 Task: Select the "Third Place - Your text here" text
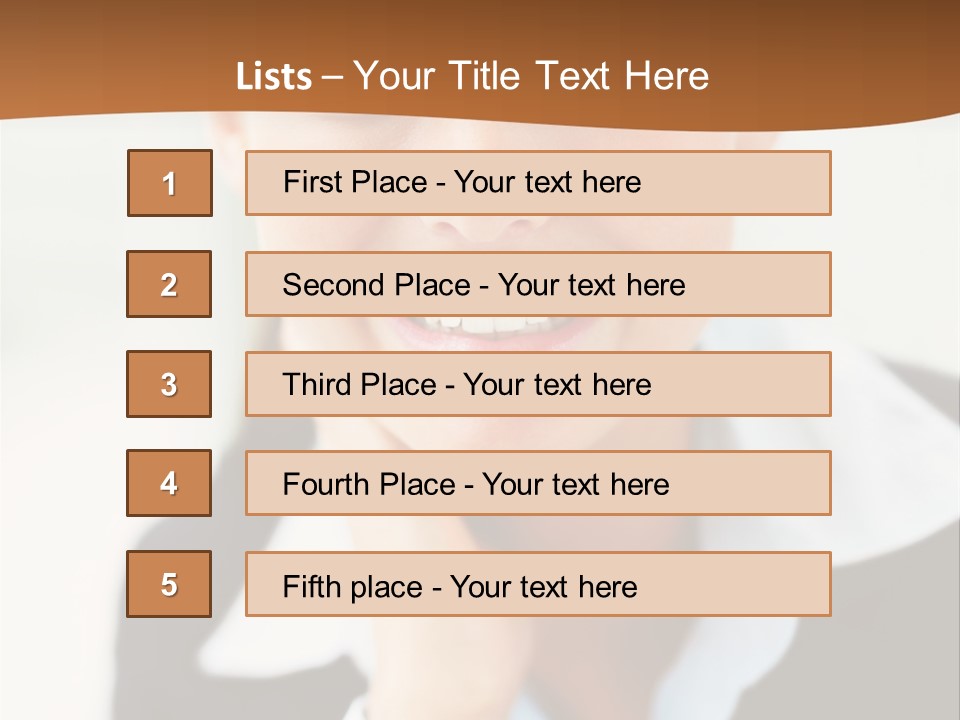tap(467, 385)
